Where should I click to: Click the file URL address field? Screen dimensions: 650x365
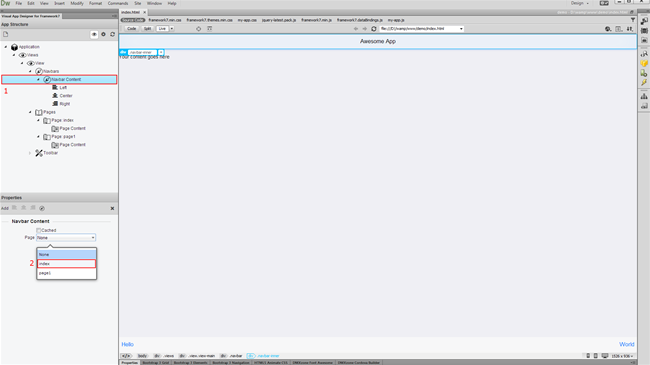tap(421, 29)
